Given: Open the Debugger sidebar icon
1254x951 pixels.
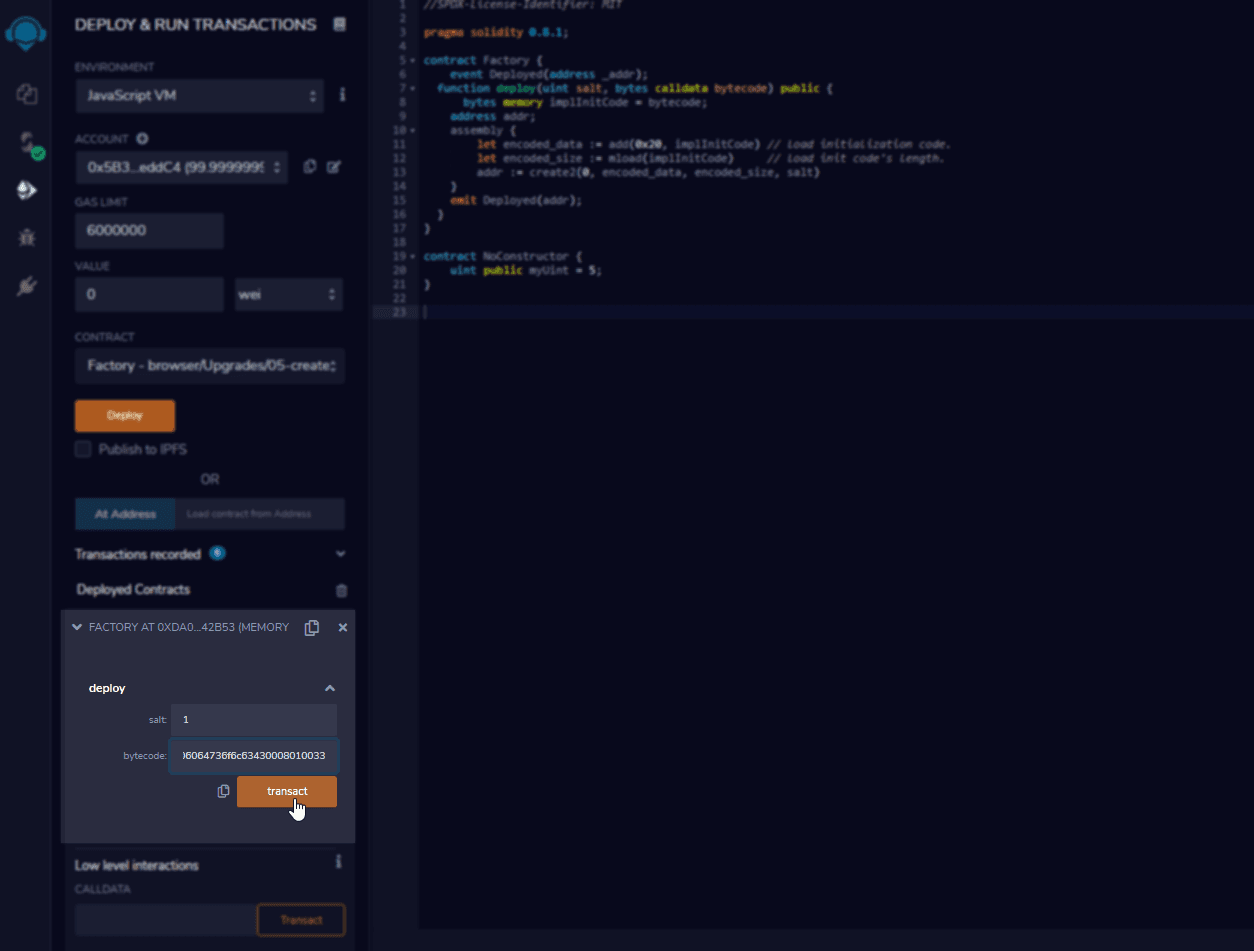Looking at the screenshot, I should point(27,238).
